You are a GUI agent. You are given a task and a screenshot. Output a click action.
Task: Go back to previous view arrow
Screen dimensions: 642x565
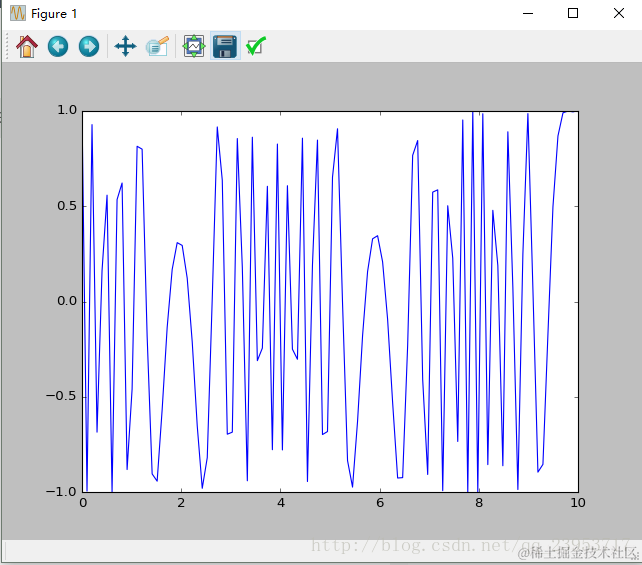[58, 46]
